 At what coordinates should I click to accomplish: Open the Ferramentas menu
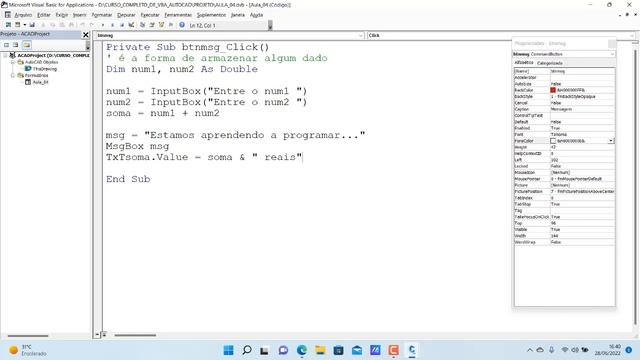click(x=178, y=15)
